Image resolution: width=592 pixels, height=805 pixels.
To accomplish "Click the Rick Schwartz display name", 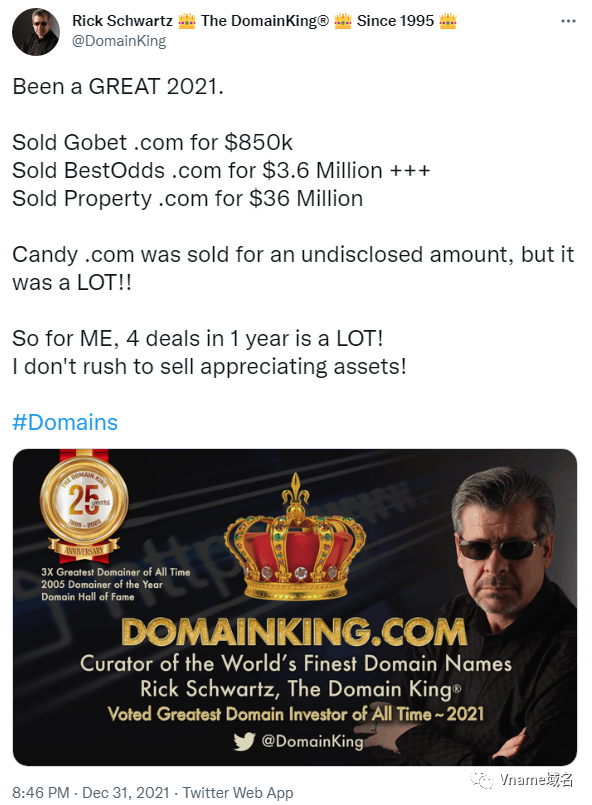I will (122, 21).
